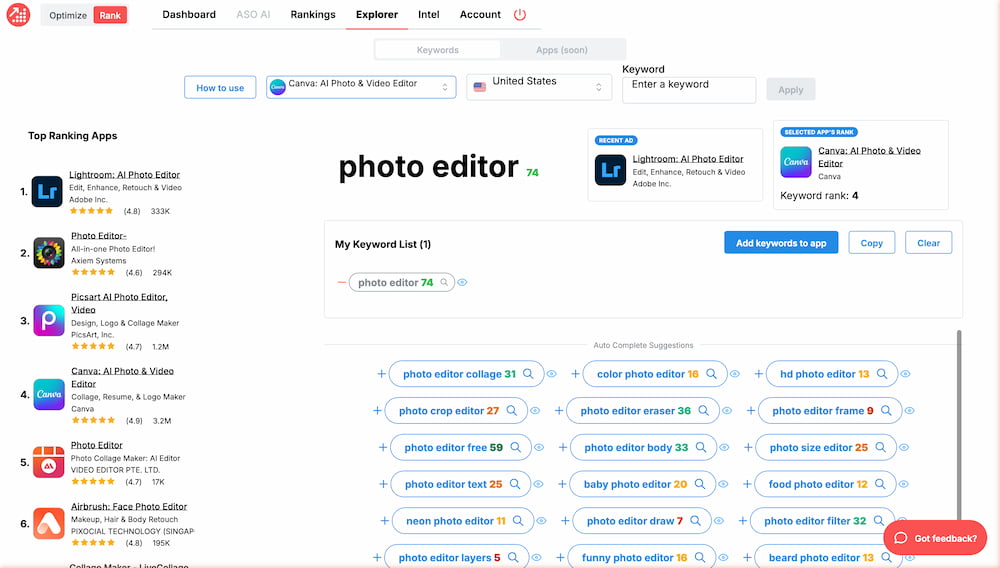Click inside the Enter a keyword field
Screen dimensions: 1000x568
click(x=689, y=90)
